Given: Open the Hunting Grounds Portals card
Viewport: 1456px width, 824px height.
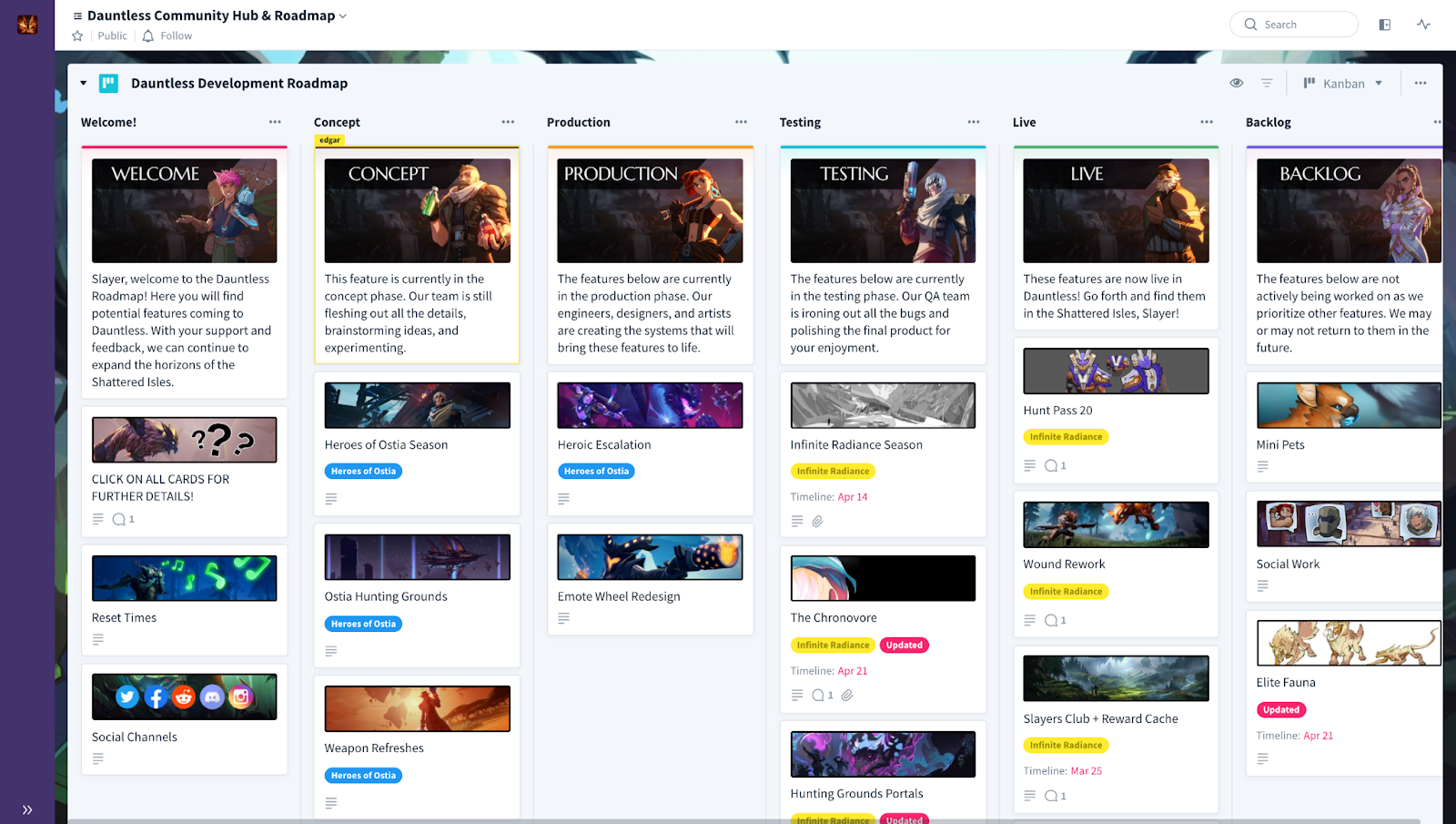Looking at the screenshot, I should pyautogui.click(x=884, y=770).
